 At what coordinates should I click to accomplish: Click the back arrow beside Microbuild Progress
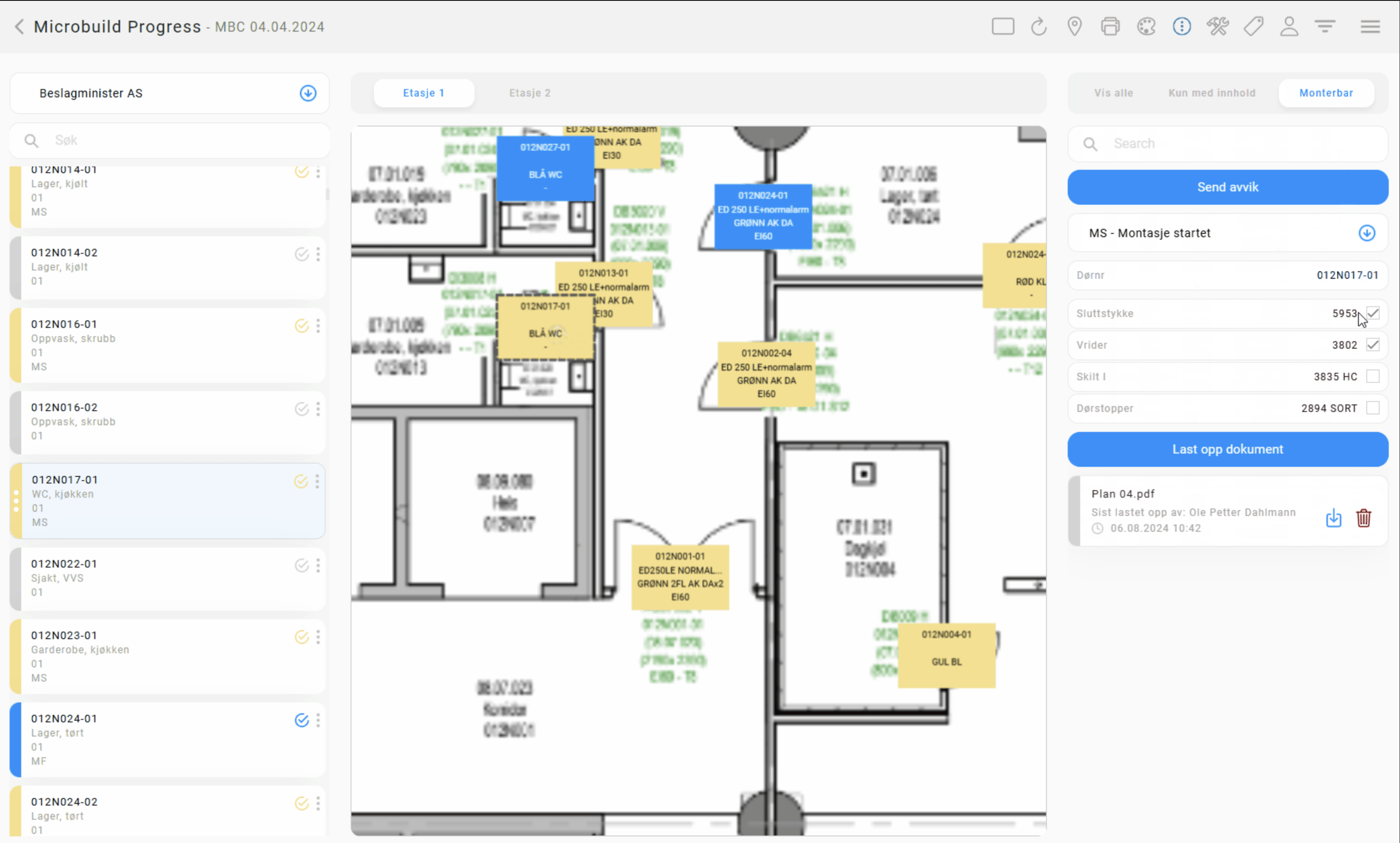point(19,27)
